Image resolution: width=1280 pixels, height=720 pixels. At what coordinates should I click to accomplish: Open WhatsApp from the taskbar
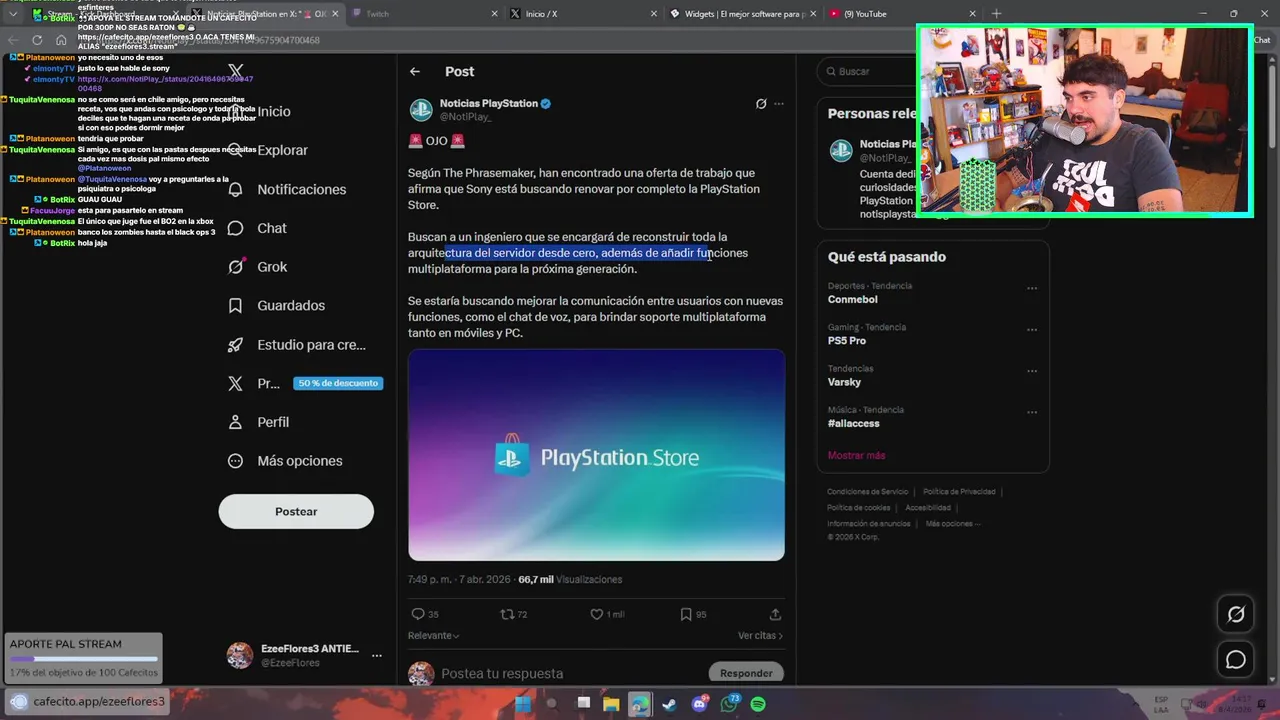coord(729,704)
